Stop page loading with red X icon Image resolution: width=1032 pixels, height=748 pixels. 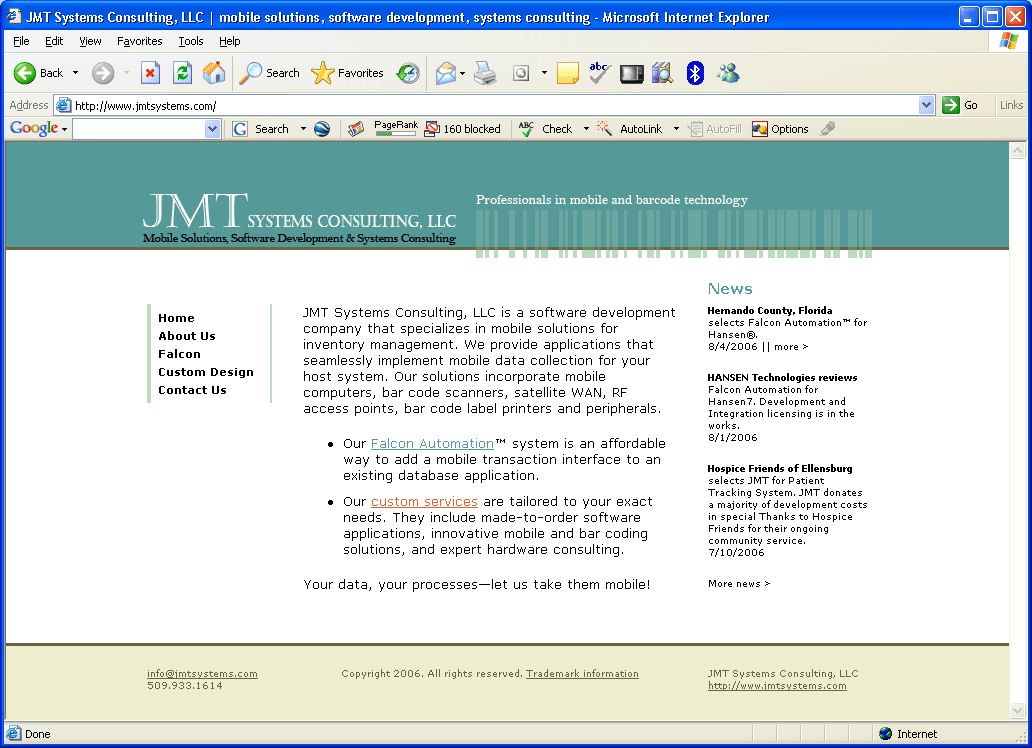[151, 73]
